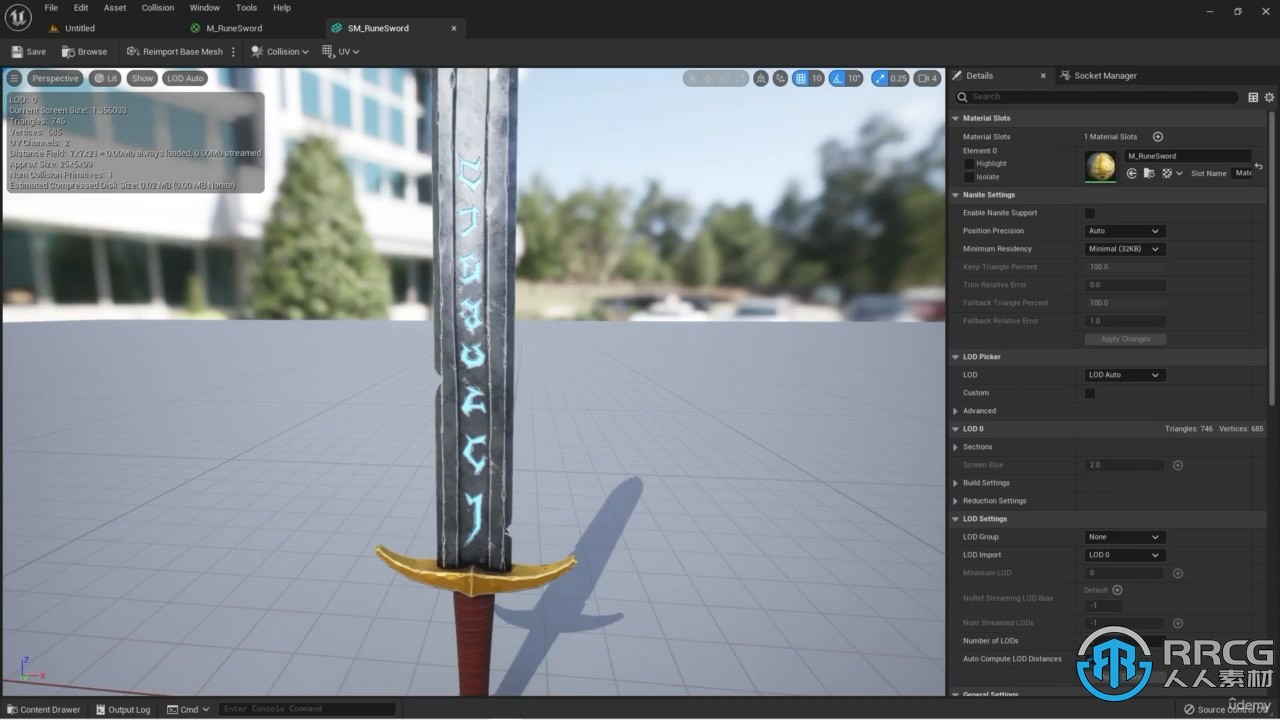This screenshot has width=1280, height=720.
Task: Switch to the Untitled level tab
Action: click(80, 28)
